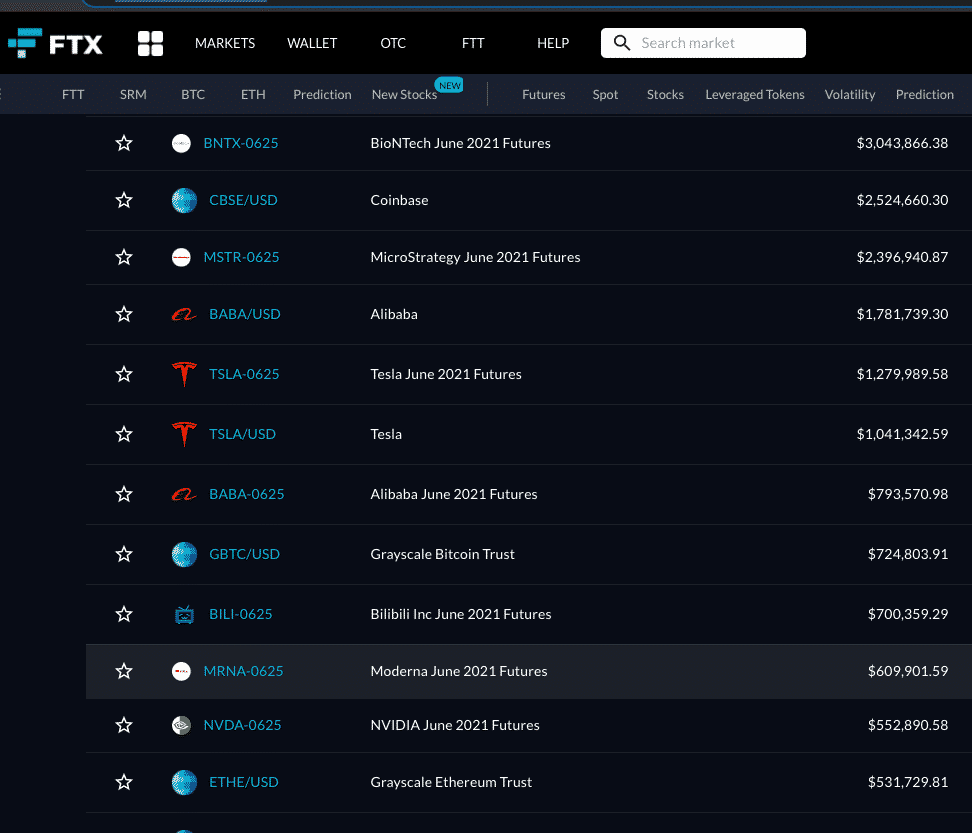Viewport: 972px width, 833px height.
Task: Click the Moderna June 2021 Futures text
Action: click(459, 671)
